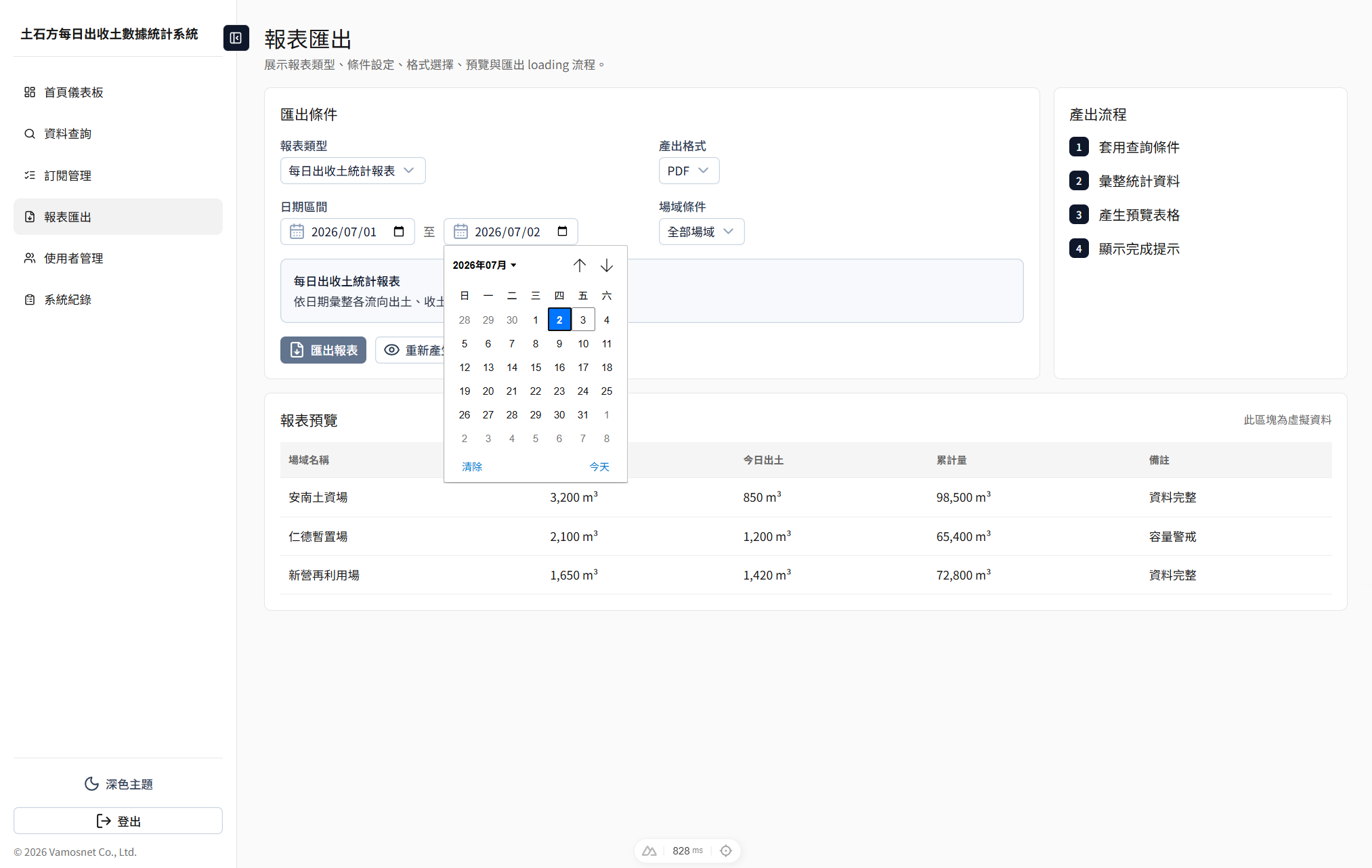The width and height of the screenshot is (1372, 868).
Task: Click 清除 in the calendar popup
Action: tap(472, 466)
